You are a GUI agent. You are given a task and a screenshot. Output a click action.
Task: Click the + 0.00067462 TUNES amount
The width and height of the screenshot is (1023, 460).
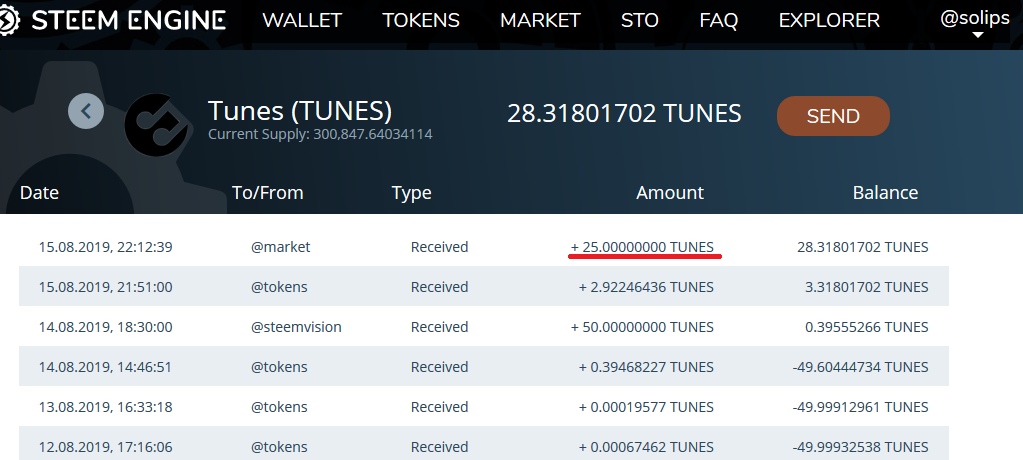pyautogui.click(x=646, y=447)
